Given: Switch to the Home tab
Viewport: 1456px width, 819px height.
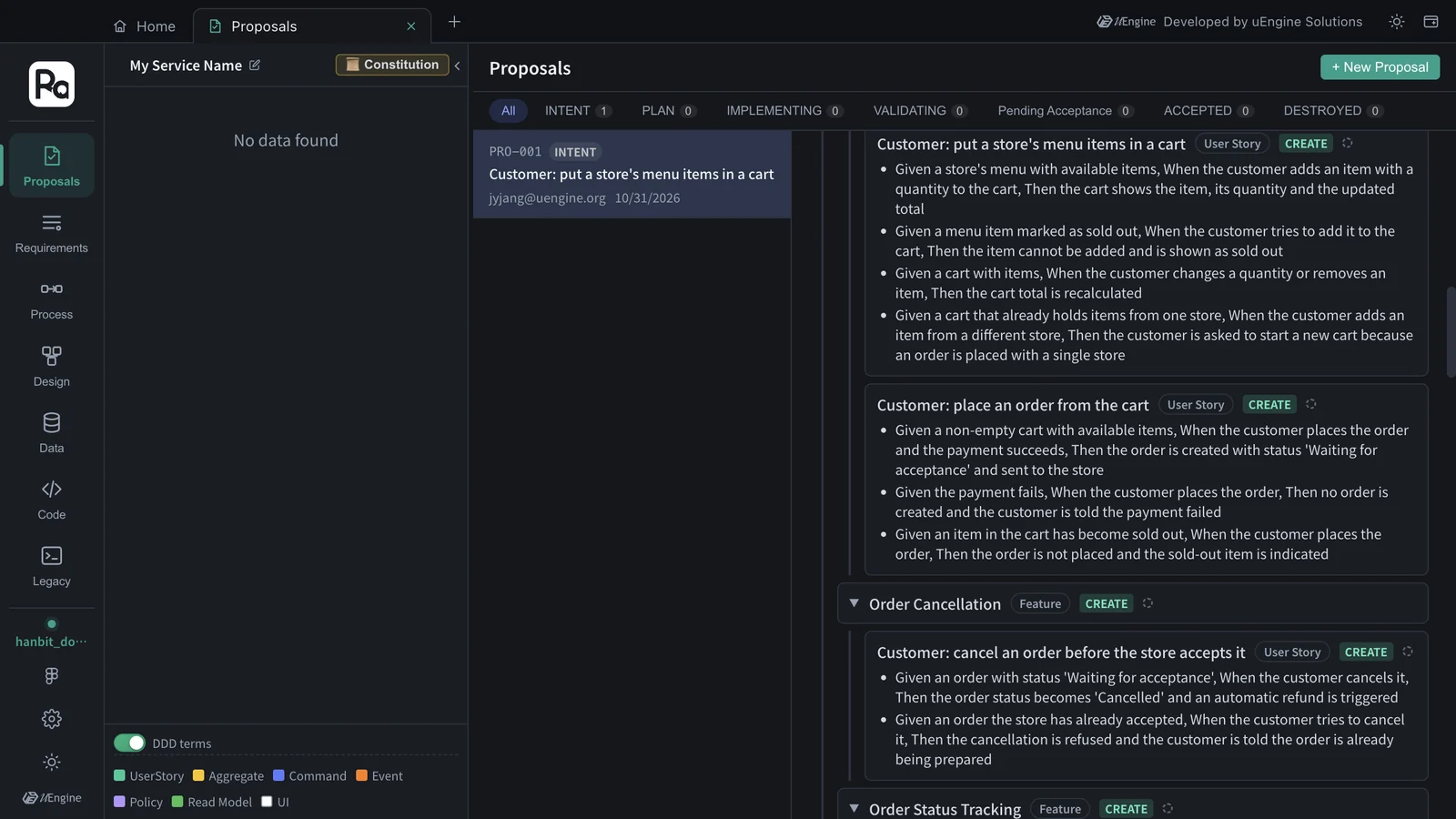Looking at the screenshot, I should coord(145,26).
